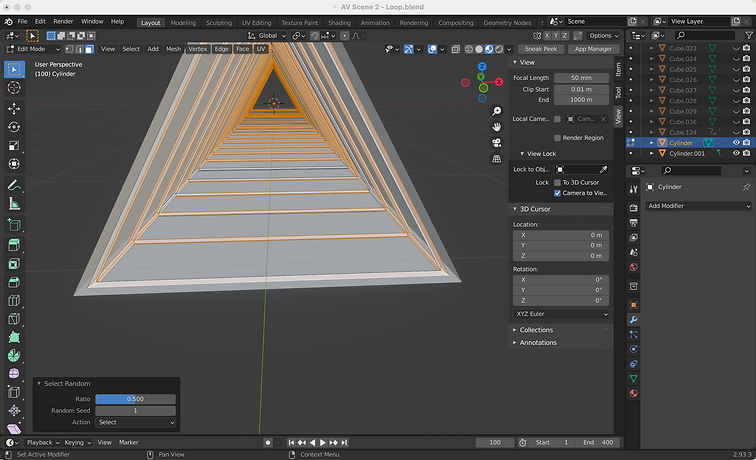Switch to face select mode
756x460 pixels.
89,49
